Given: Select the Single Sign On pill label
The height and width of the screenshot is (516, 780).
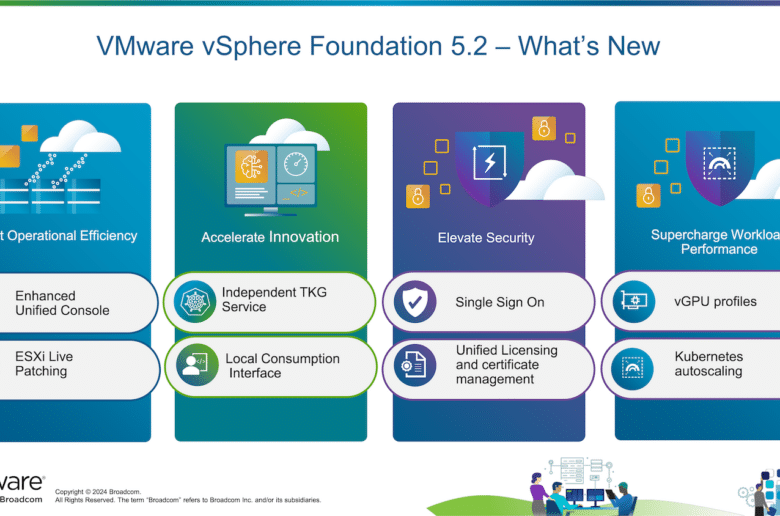Looking at the screenshot, I should [500, 302].
